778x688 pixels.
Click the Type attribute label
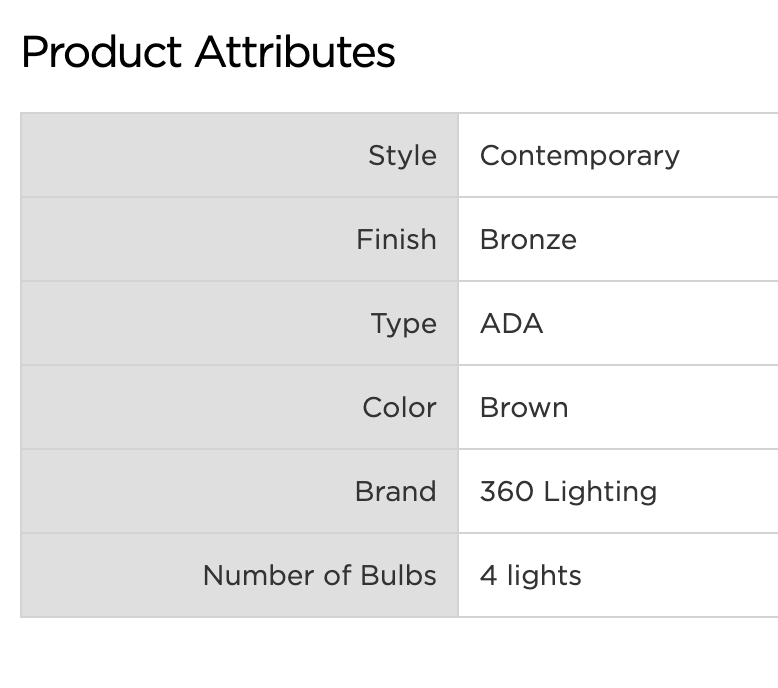[403, 324]
